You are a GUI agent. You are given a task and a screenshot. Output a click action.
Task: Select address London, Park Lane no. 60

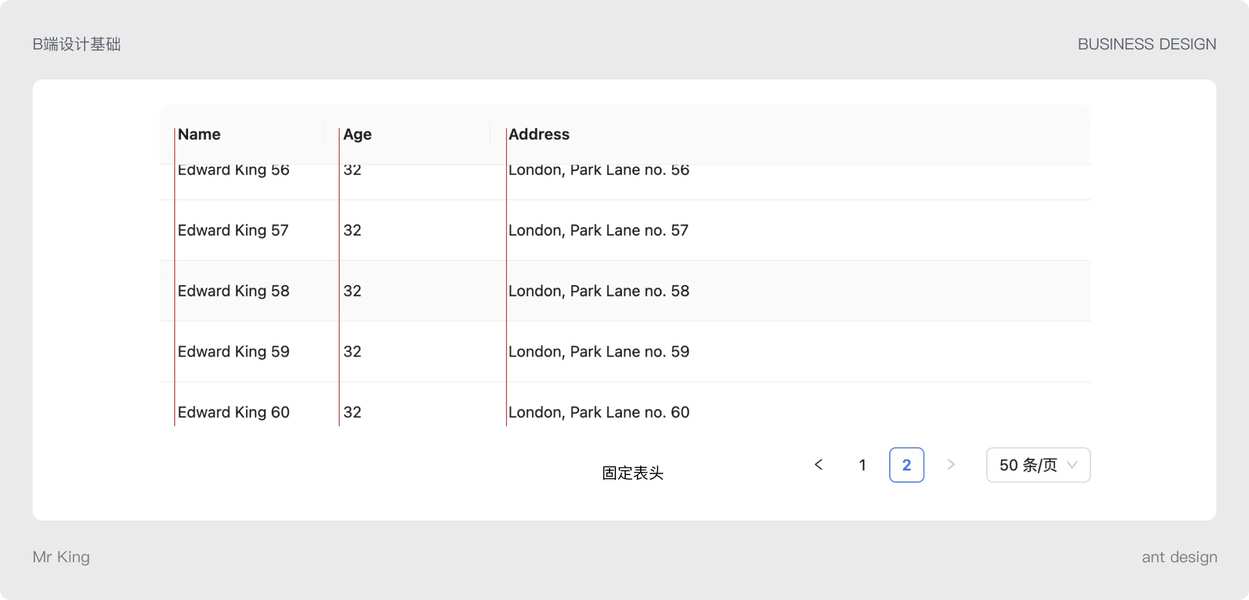599,412
